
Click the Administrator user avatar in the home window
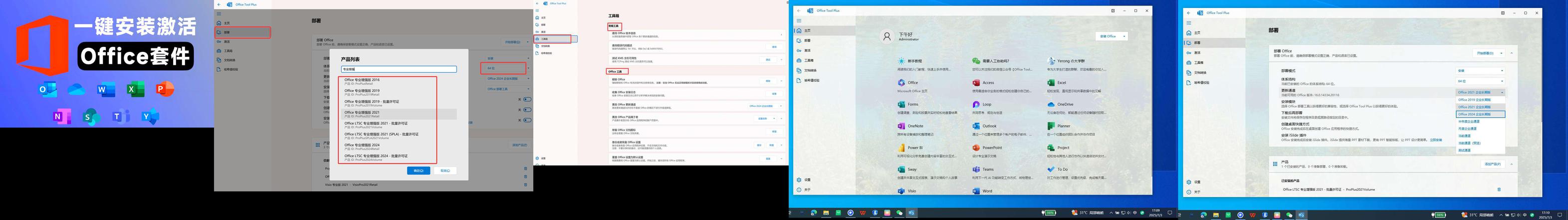(887, 36)
